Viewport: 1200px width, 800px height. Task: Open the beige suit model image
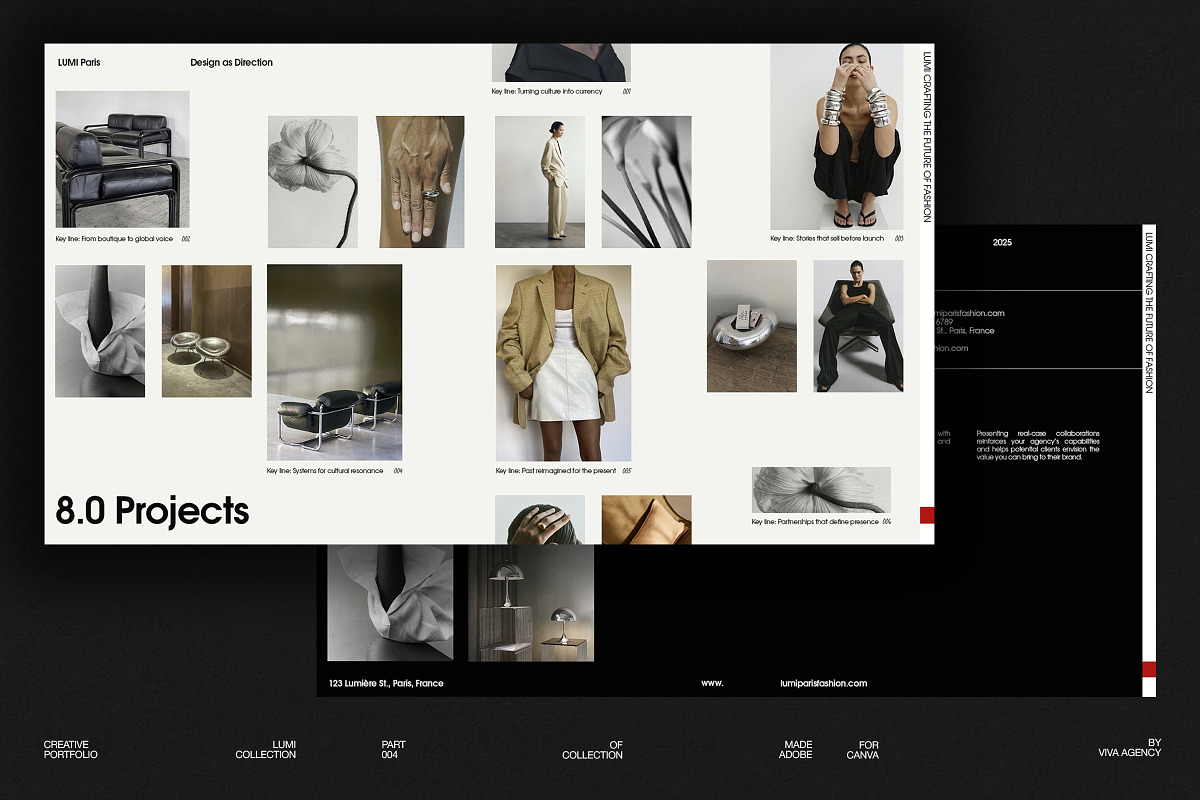click(539, 180)
